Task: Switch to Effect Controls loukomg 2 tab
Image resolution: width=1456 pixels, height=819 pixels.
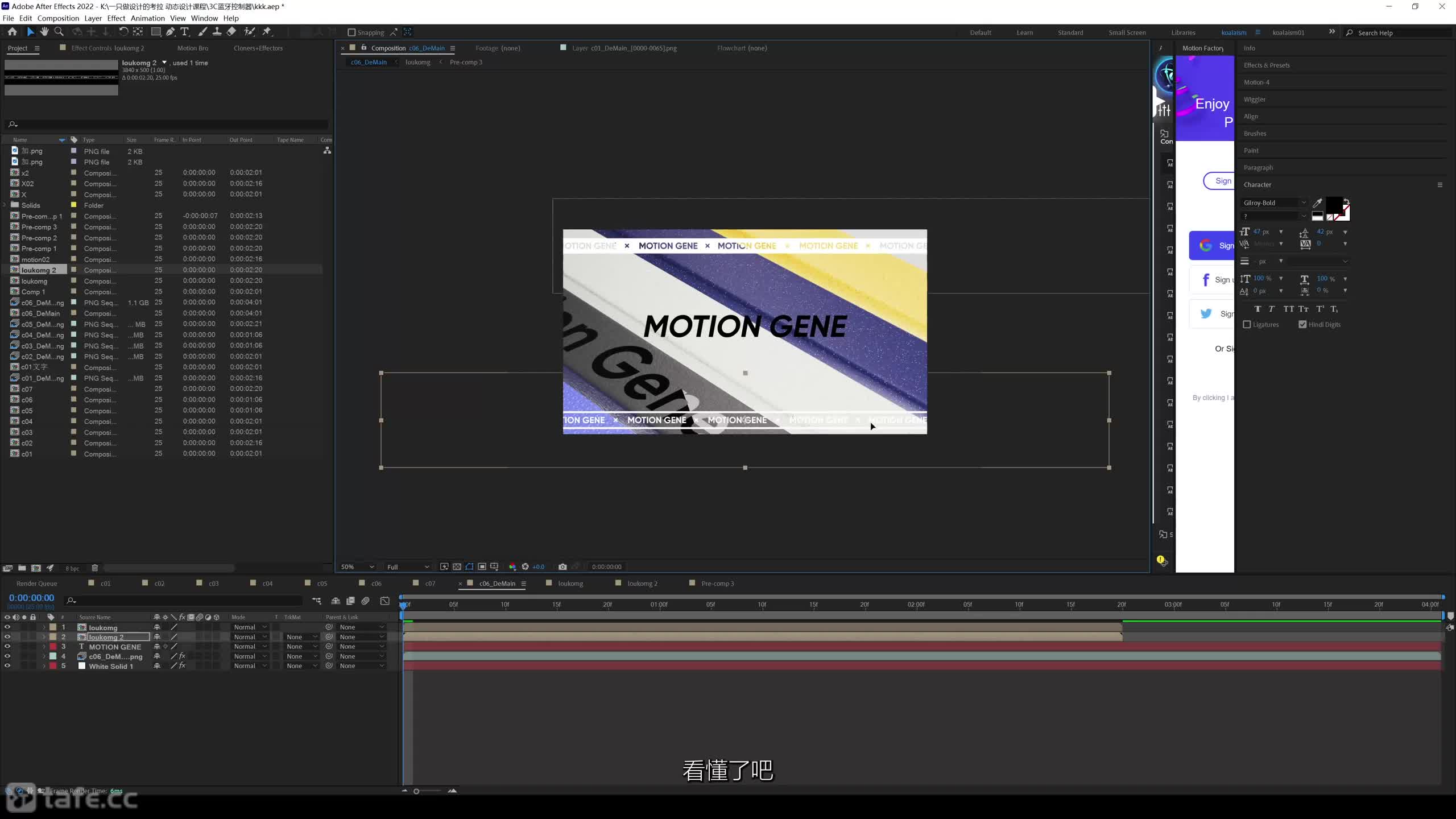Action: coord(107,48)
